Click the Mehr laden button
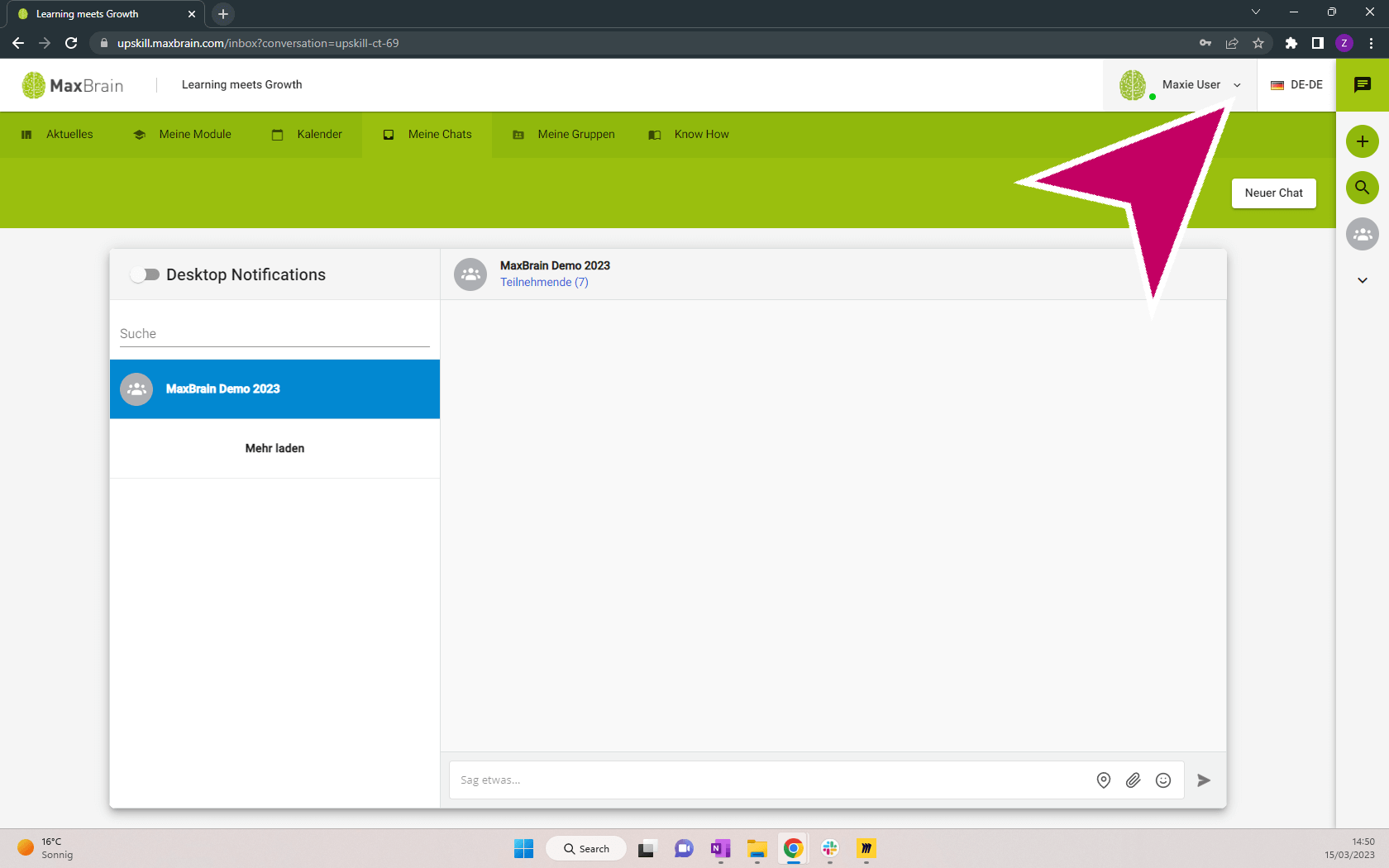Screen dimensions: 1389x868 coord(274,448)
